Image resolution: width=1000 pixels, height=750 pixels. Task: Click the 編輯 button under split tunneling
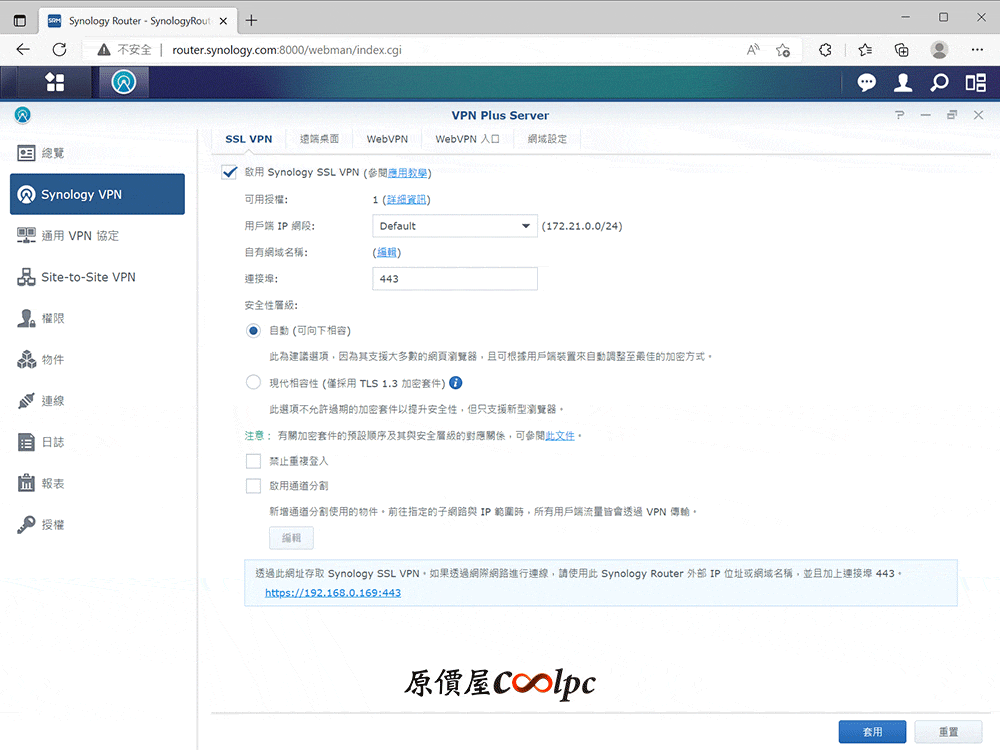tap(291, 538)
